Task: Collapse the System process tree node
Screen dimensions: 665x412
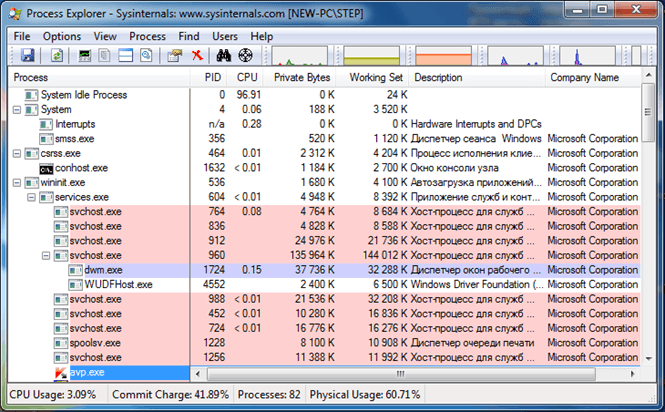Action: pyautogui.click(x=17, y=110)
